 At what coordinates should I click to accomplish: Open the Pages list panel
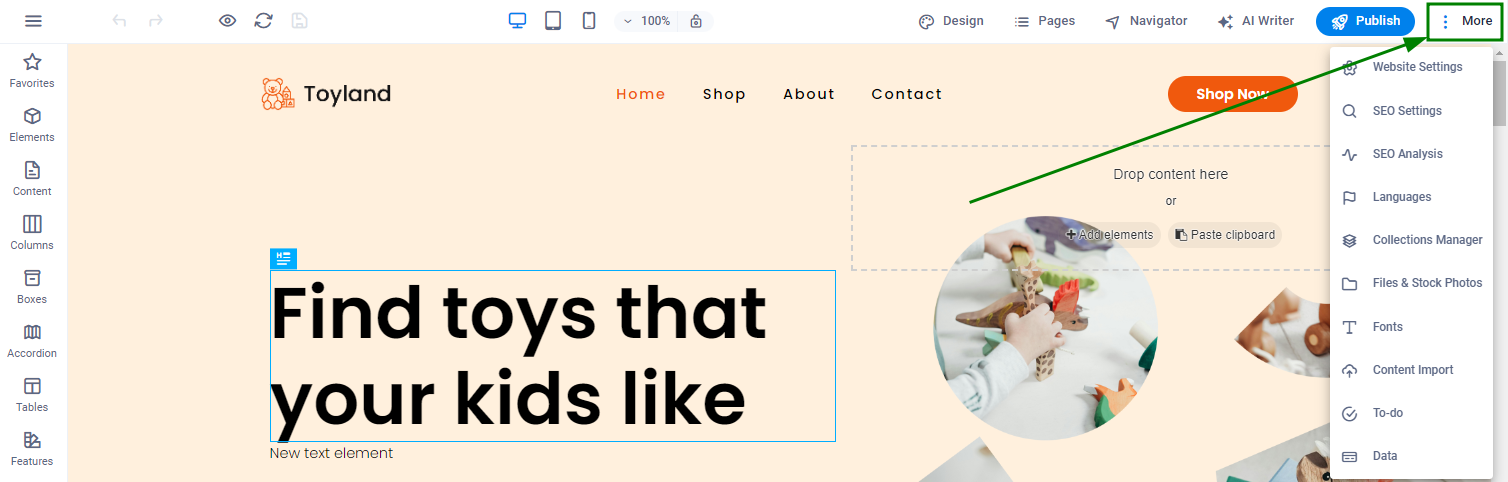1044,21
